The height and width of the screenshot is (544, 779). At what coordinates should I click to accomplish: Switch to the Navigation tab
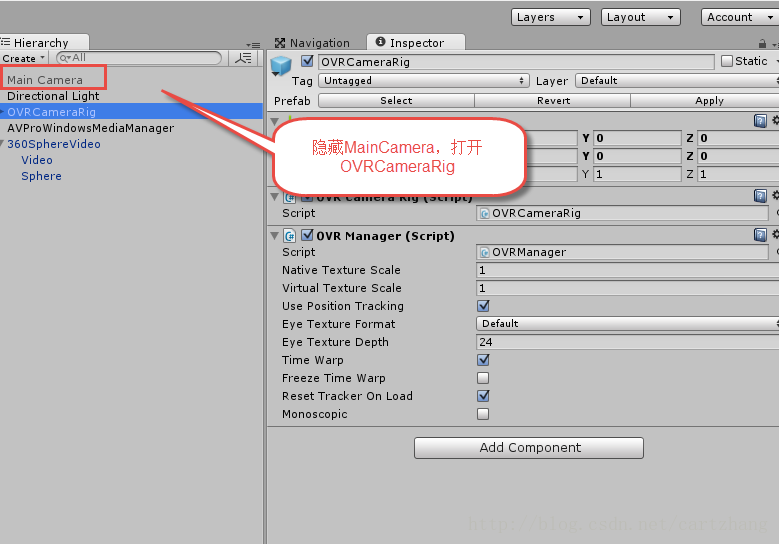pyautogui.click(x=313, y=43)
